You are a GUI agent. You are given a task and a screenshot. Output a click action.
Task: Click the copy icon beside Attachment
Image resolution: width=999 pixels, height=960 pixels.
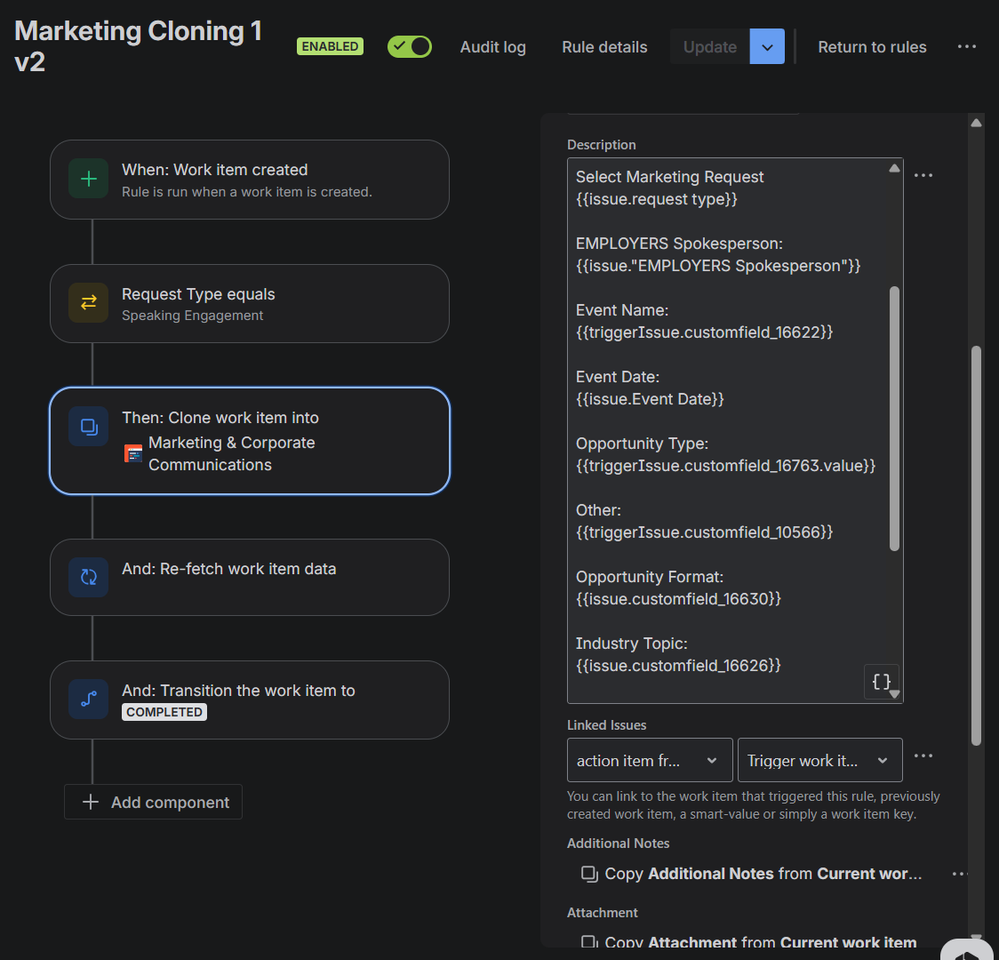[589, 942]
